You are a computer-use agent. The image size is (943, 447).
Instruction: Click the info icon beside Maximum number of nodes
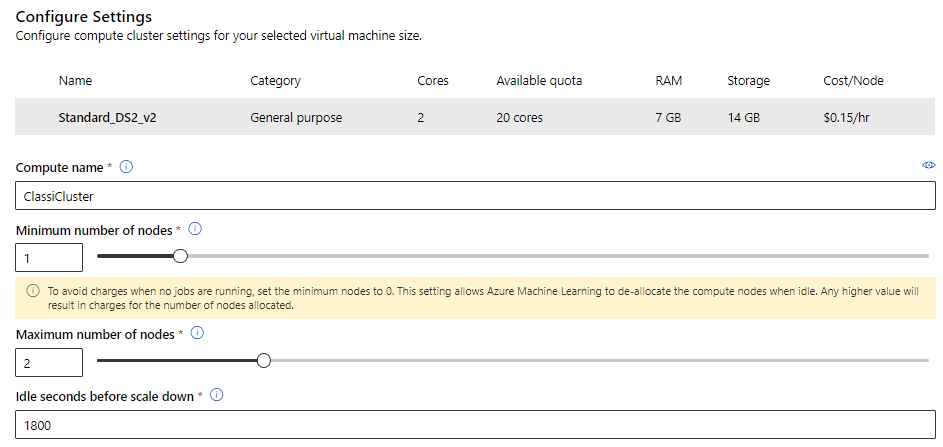197,333
